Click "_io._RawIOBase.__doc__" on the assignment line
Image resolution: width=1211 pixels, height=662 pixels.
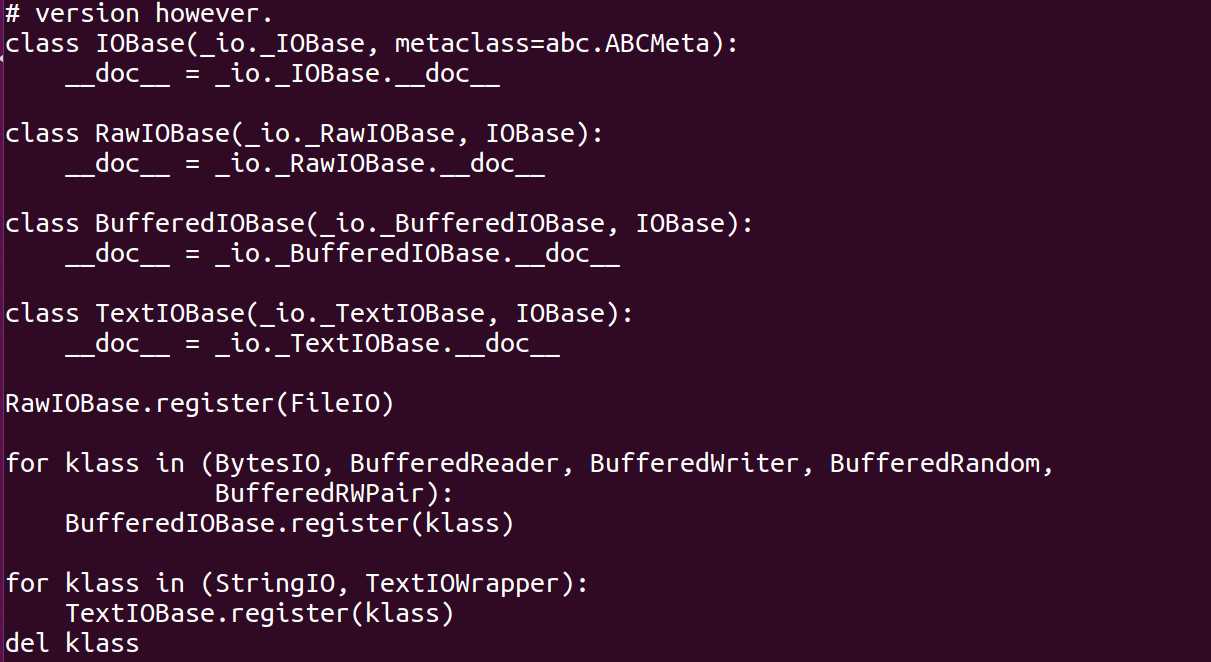pyautogui.click(x=380, y=164)
